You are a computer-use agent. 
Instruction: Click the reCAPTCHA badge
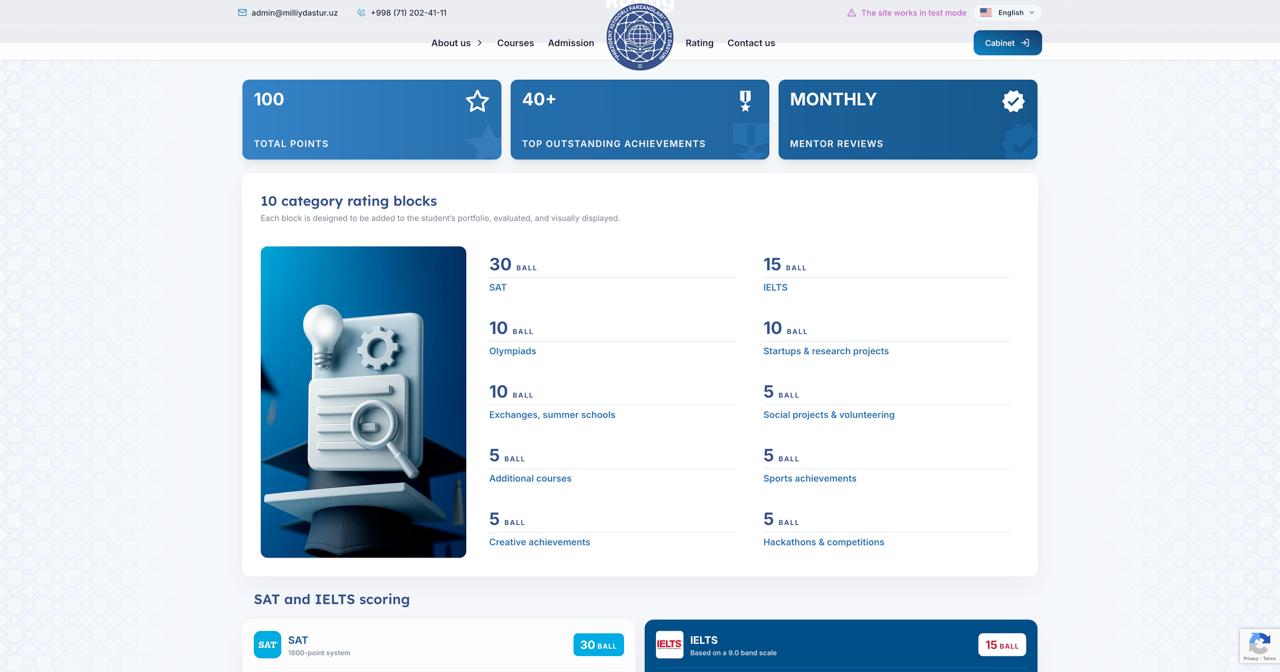coord(1259,646)
